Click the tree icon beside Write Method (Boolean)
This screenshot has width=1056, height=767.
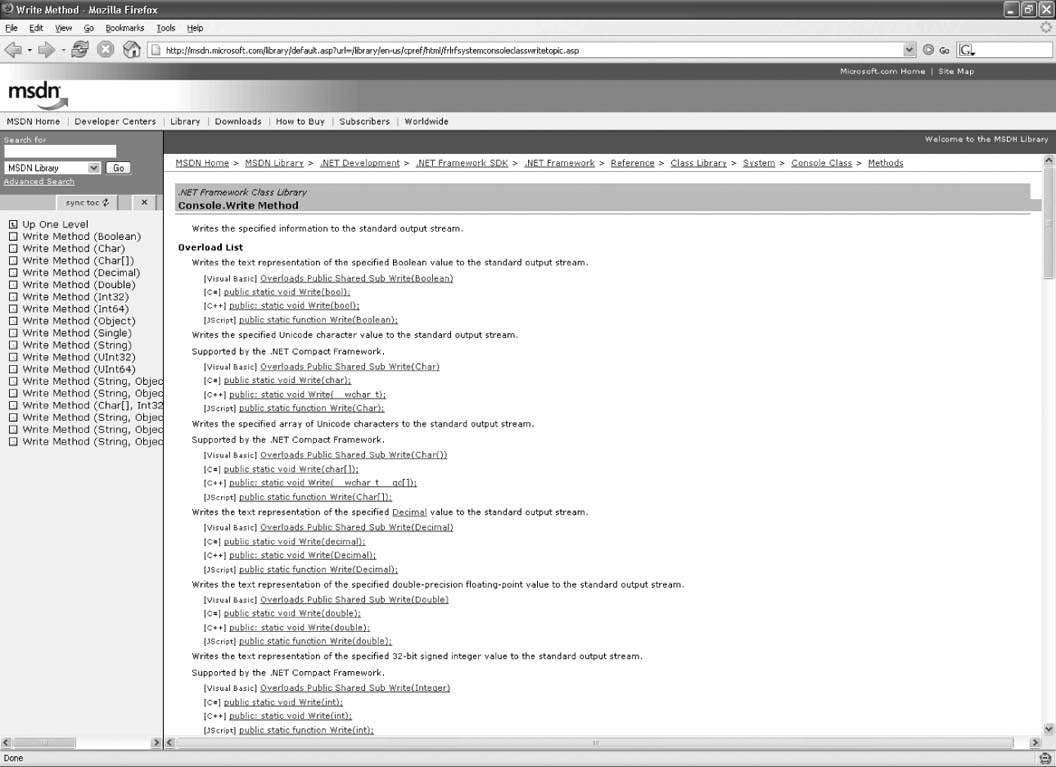click(x=13, y=236)
